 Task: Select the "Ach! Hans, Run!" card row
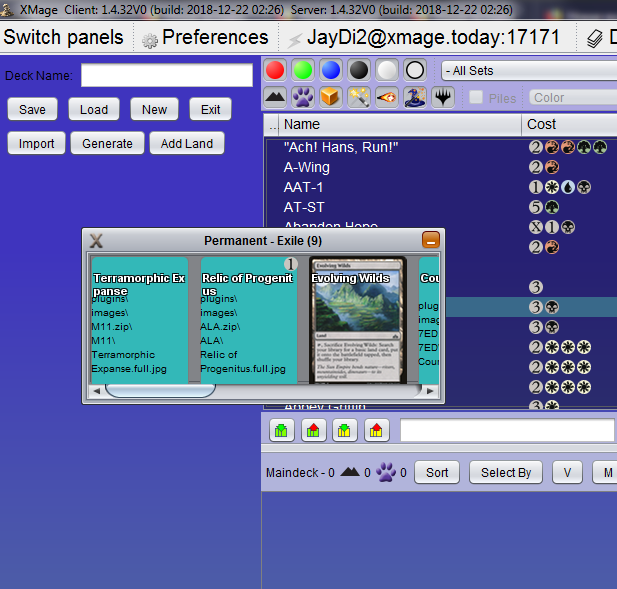442,147
